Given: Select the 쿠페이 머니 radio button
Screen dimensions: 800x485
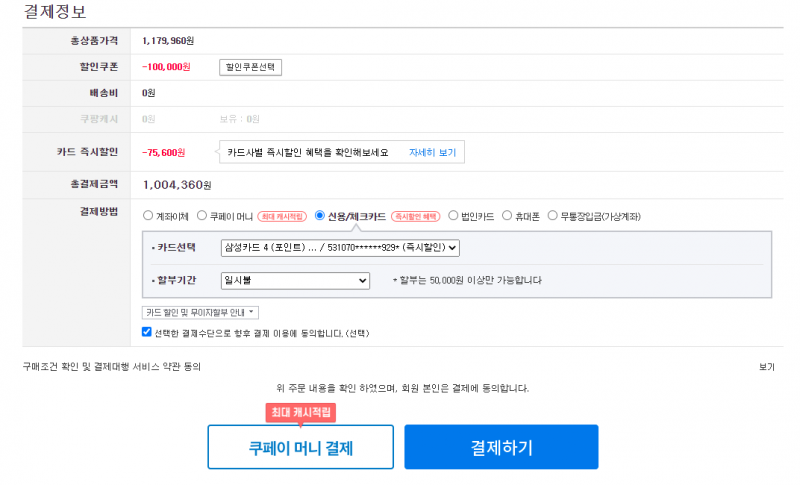Looking at the screenshot, I should 202,216.
